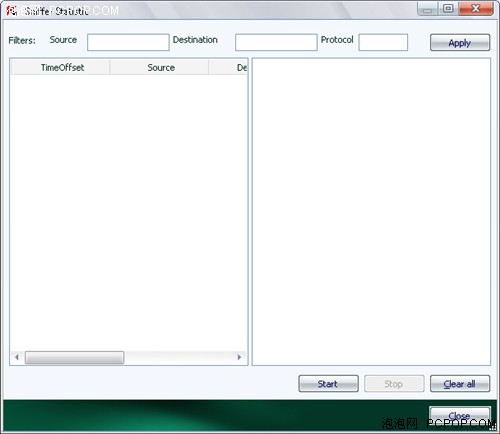
Task: Focus the Protocol filter input field
Action: [x=383, y=42]
